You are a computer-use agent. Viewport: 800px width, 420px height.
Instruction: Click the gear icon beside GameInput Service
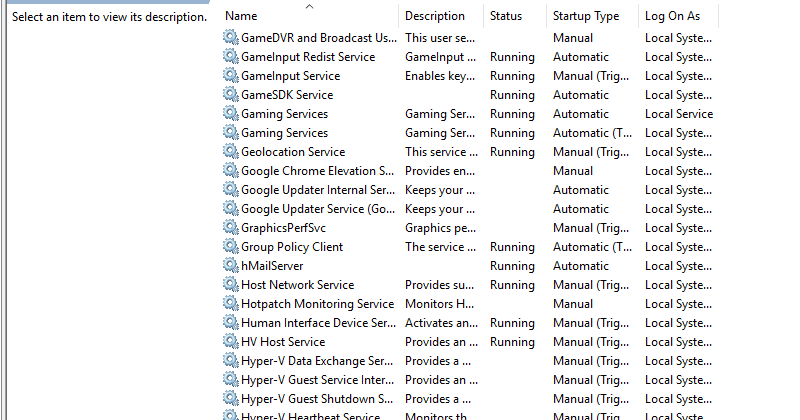231,75
